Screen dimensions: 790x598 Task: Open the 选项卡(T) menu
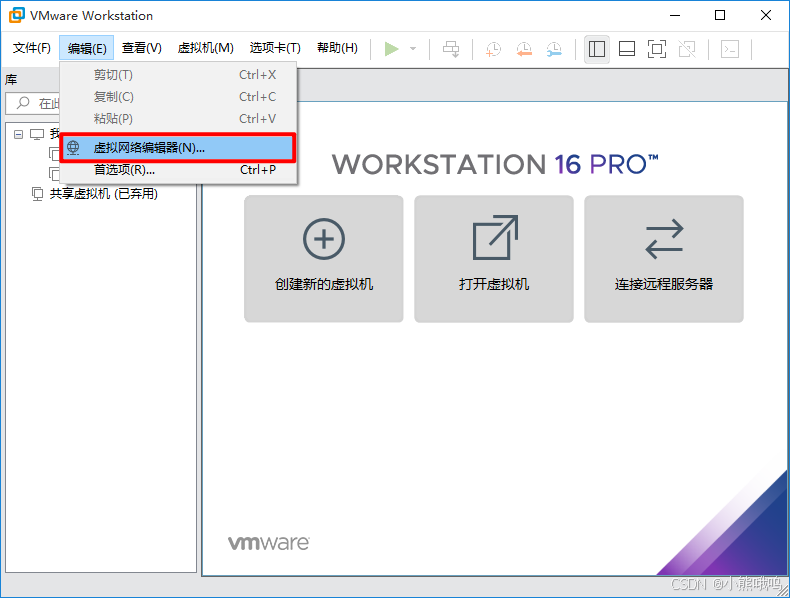click(275, 48)
